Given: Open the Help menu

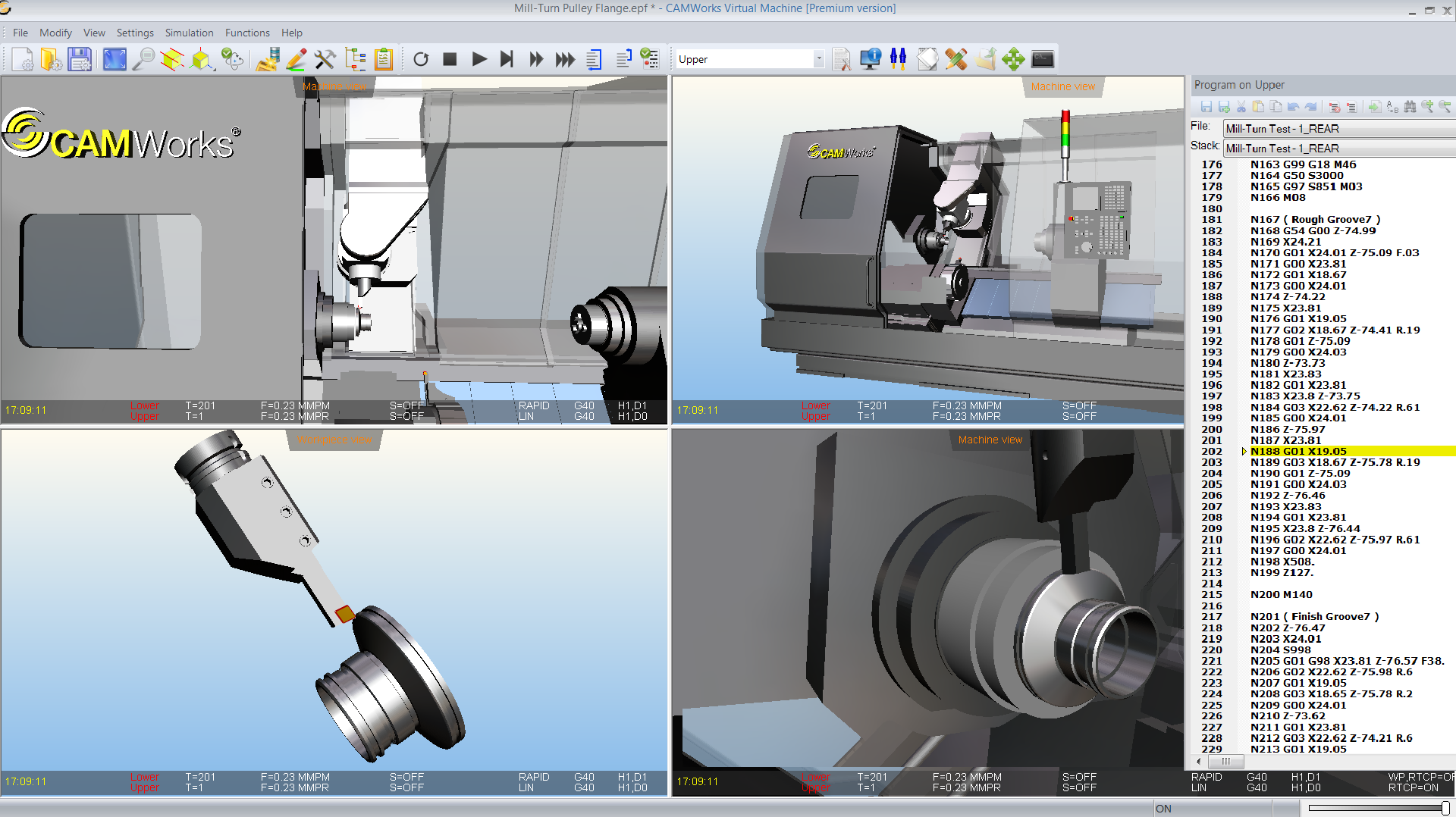Looking at the screenshot, I should [292, 33].
